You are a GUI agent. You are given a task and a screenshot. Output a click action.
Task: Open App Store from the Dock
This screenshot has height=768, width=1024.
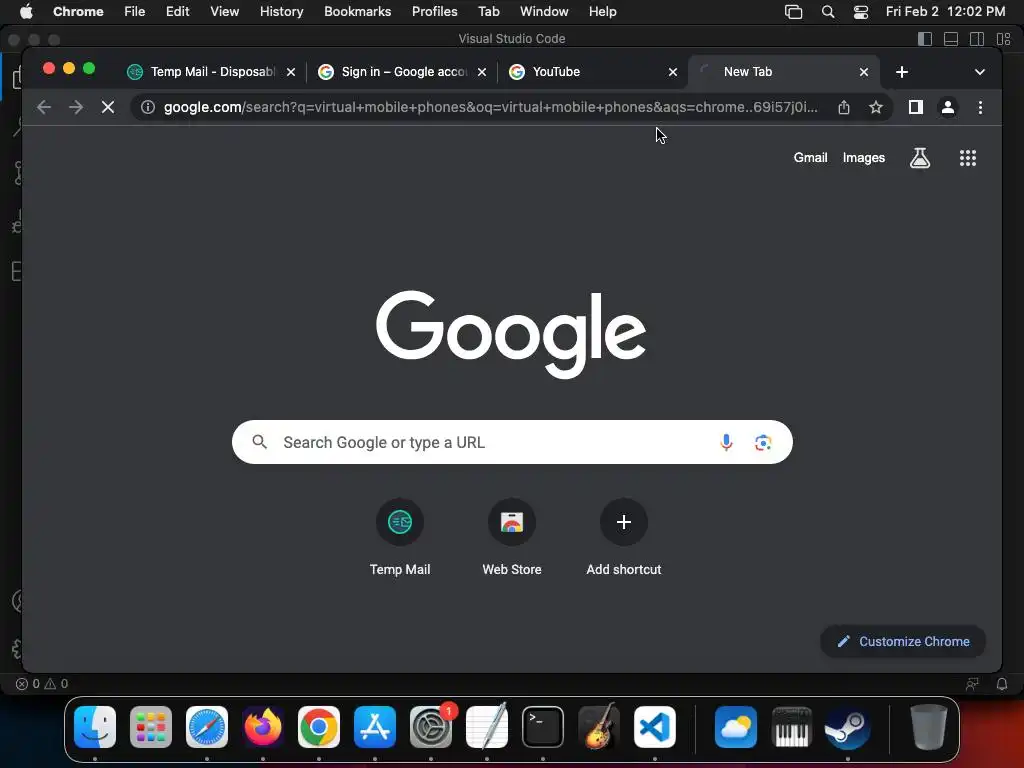coord(375,727)
